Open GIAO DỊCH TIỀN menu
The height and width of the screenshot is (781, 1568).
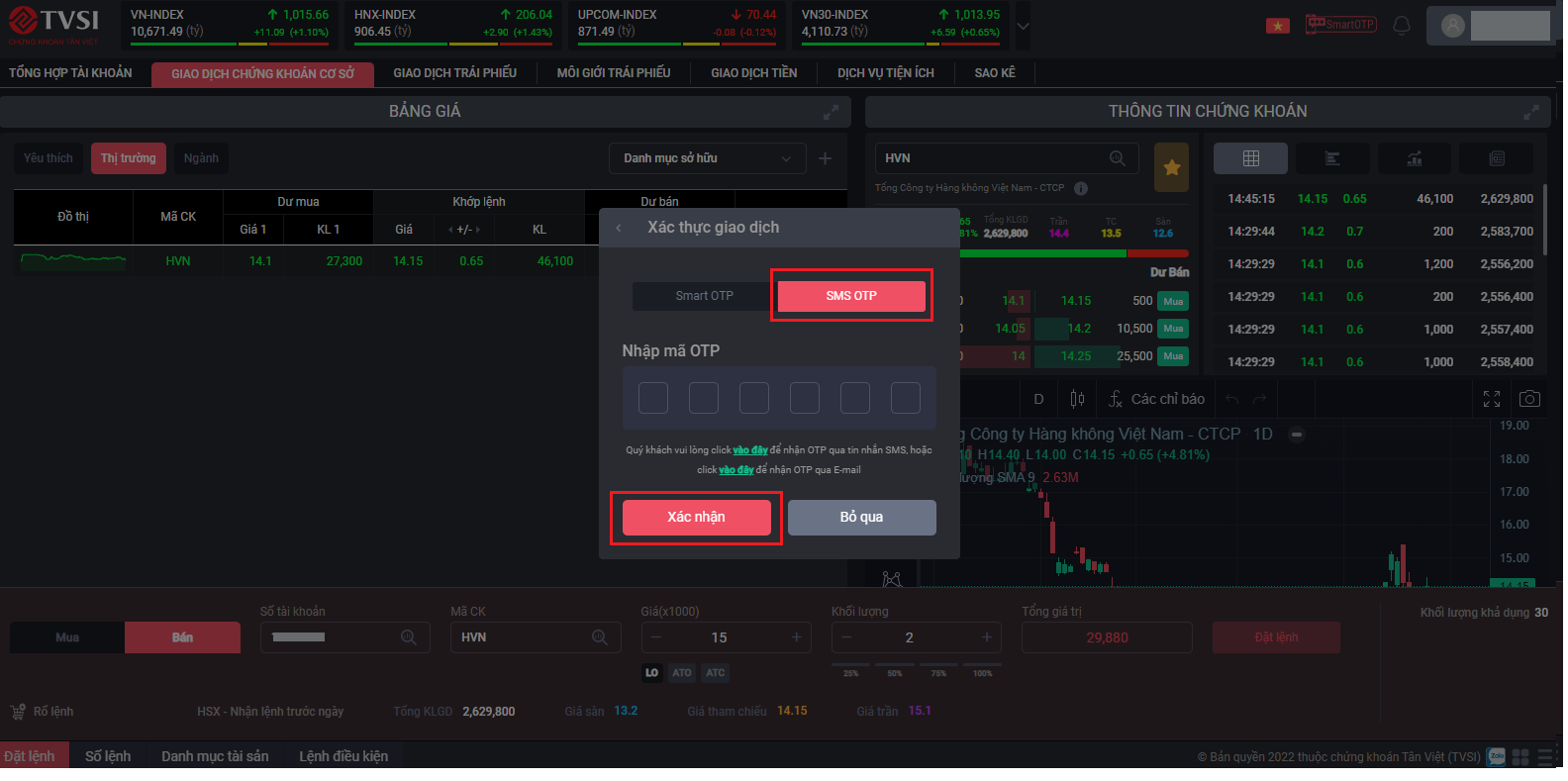coord(753,73)
